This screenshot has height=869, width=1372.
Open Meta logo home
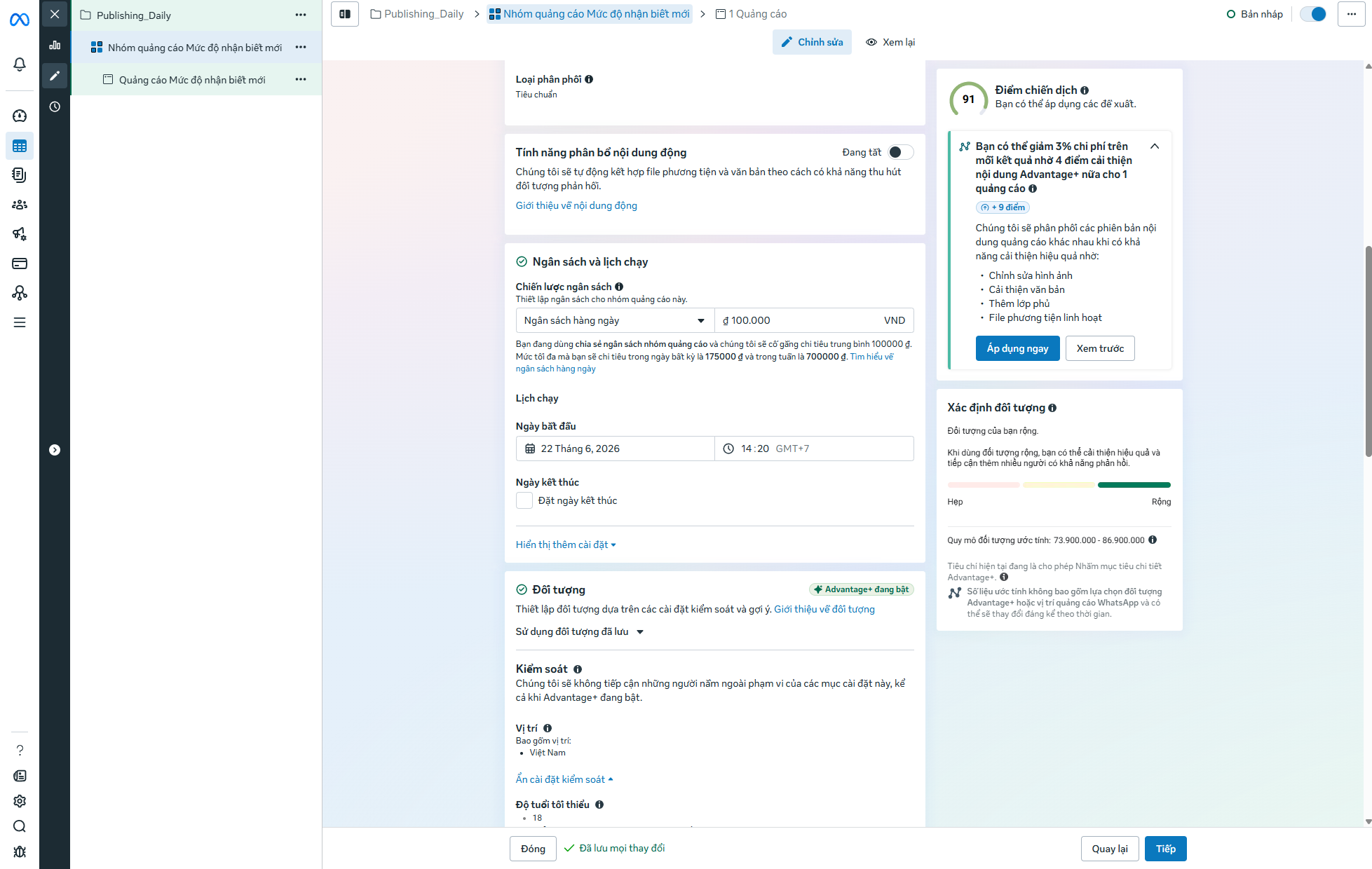tap(20, 20)
